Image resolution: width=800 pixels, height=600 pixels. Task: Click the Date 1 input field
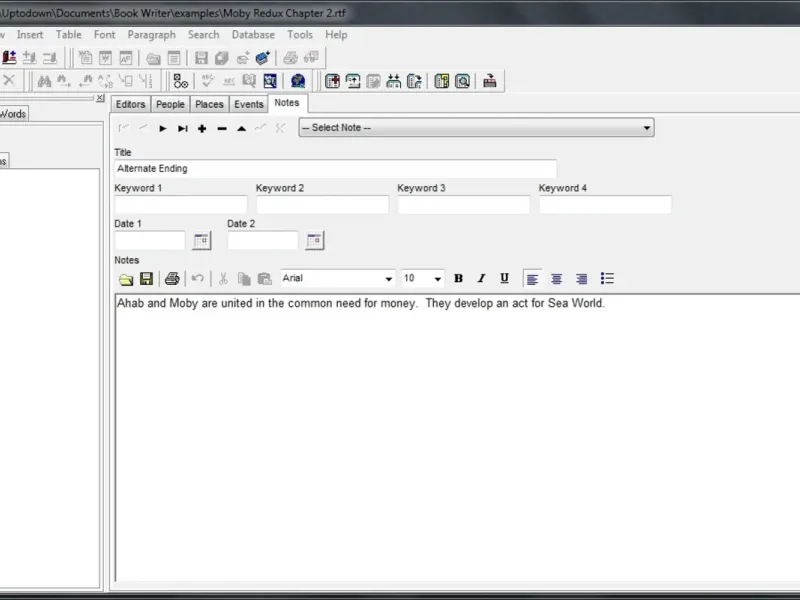click(x=150, y=240)
